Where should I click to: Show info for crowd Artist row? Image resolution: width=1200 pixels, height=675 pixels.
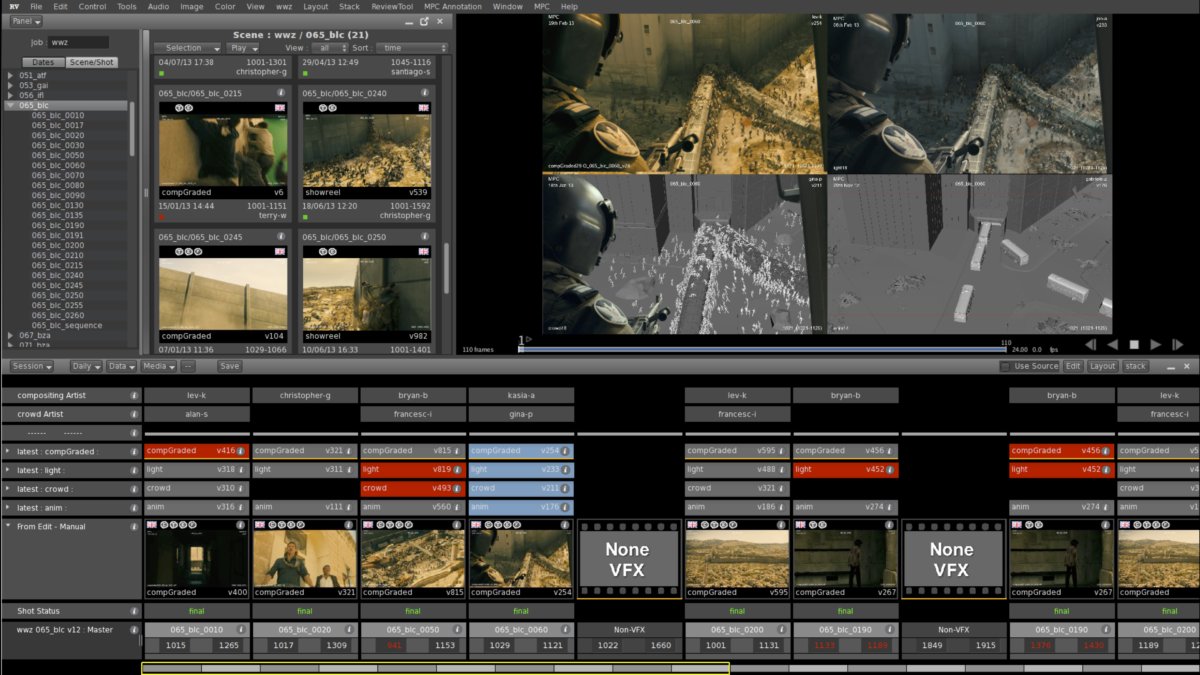click(x=134, y=414)
